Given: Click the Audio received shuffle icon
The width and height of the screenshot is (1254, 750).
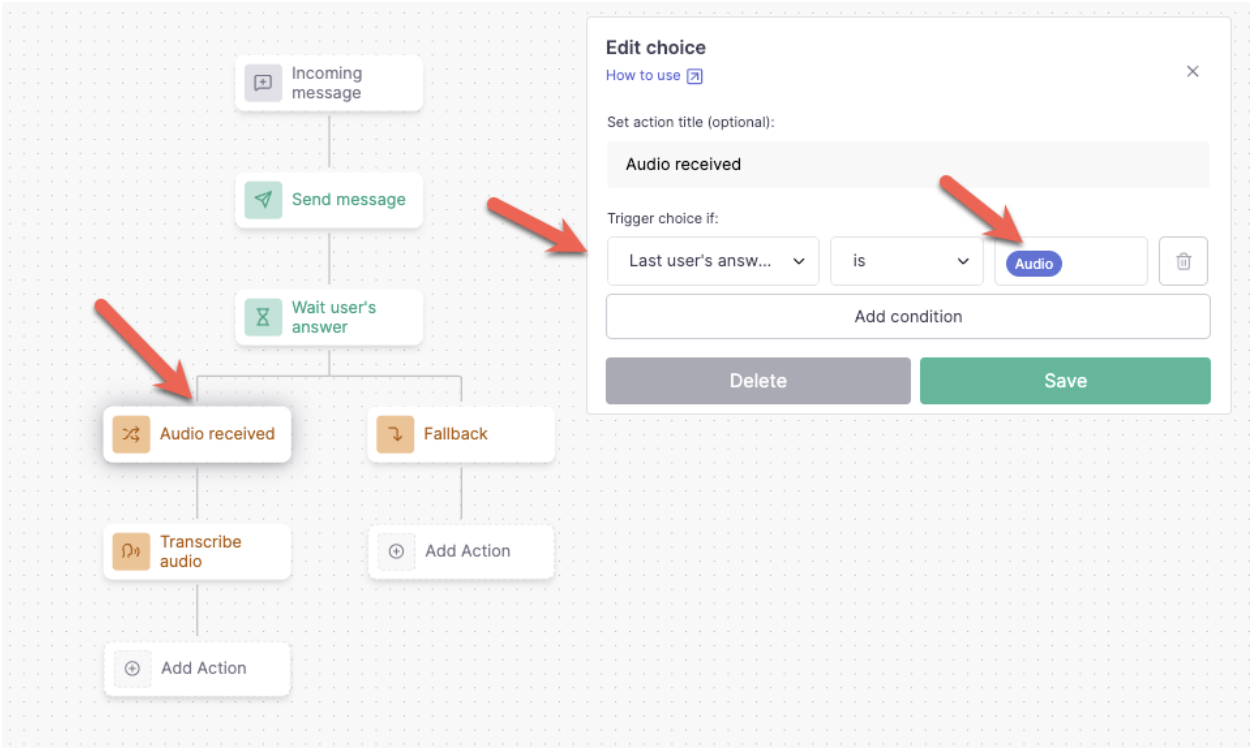Looking at the screenshot, I should (131, 434).
